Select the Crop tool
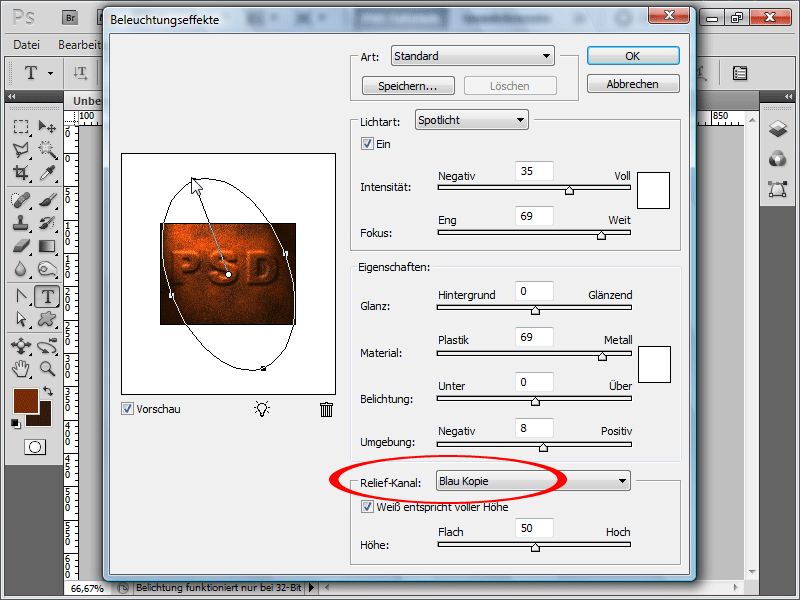 [x=21, y=173]
